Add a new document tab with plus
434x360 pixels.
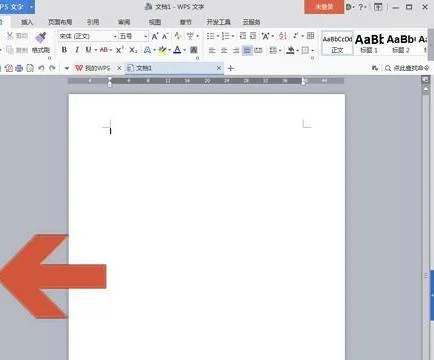[x=231, y=68]
